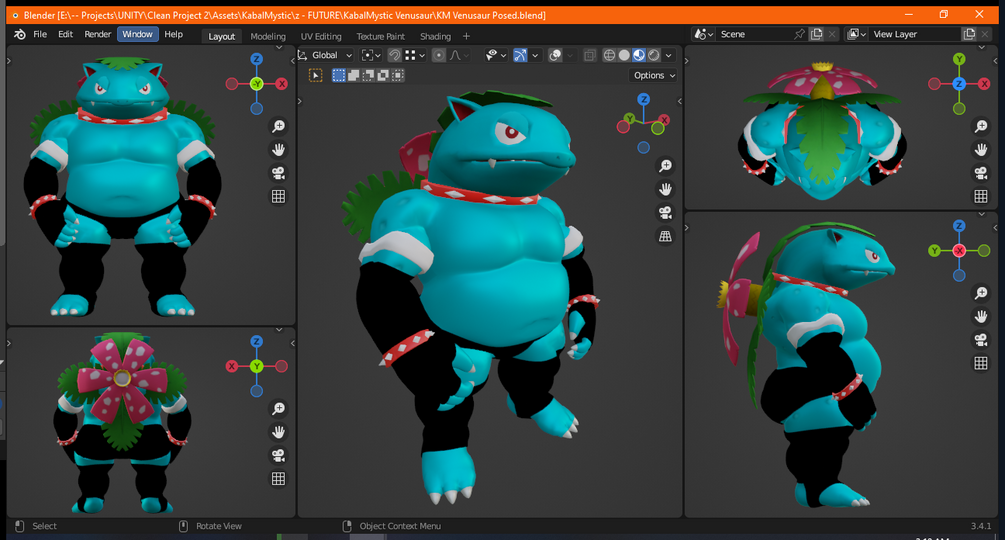Viewport: 1005px width, 540px height.
Task: Toggle viewport gizmos display
Action: tap(520, 55)
